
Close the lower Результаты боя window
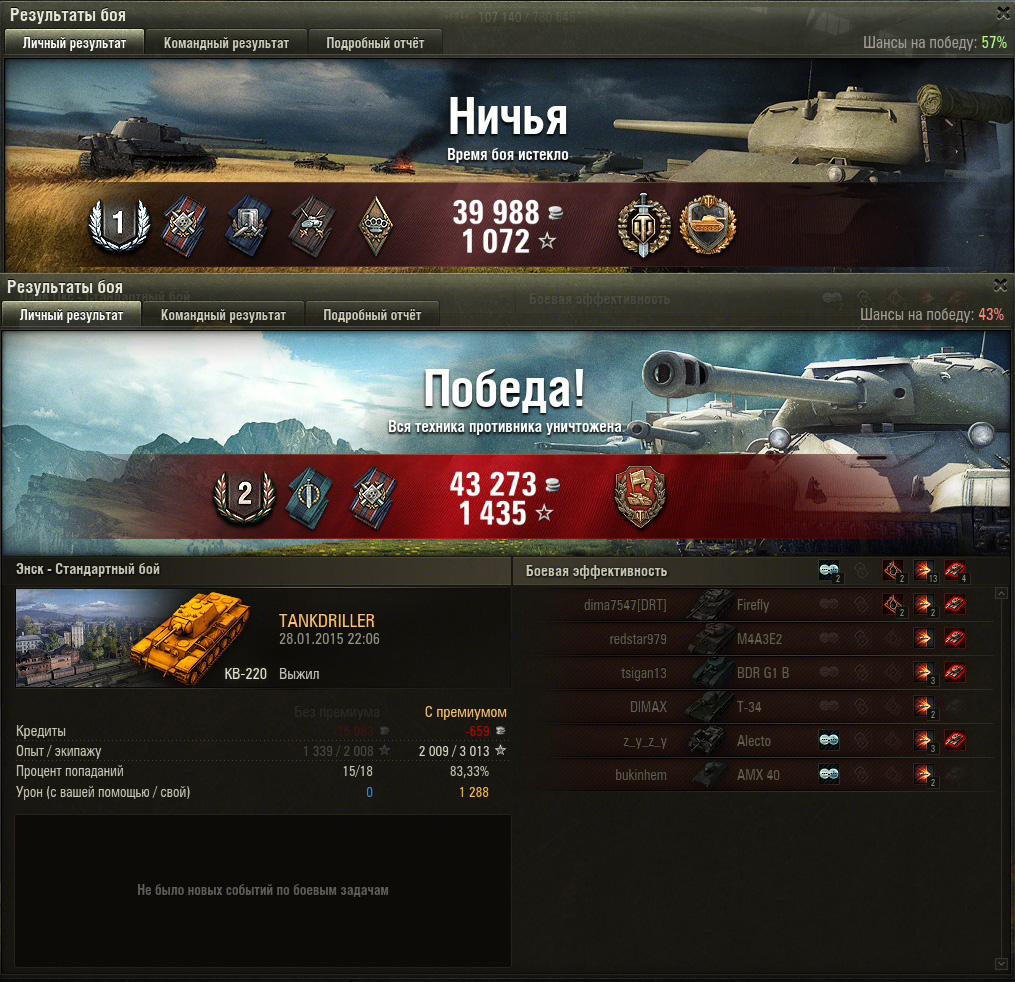click(1001, 285)
